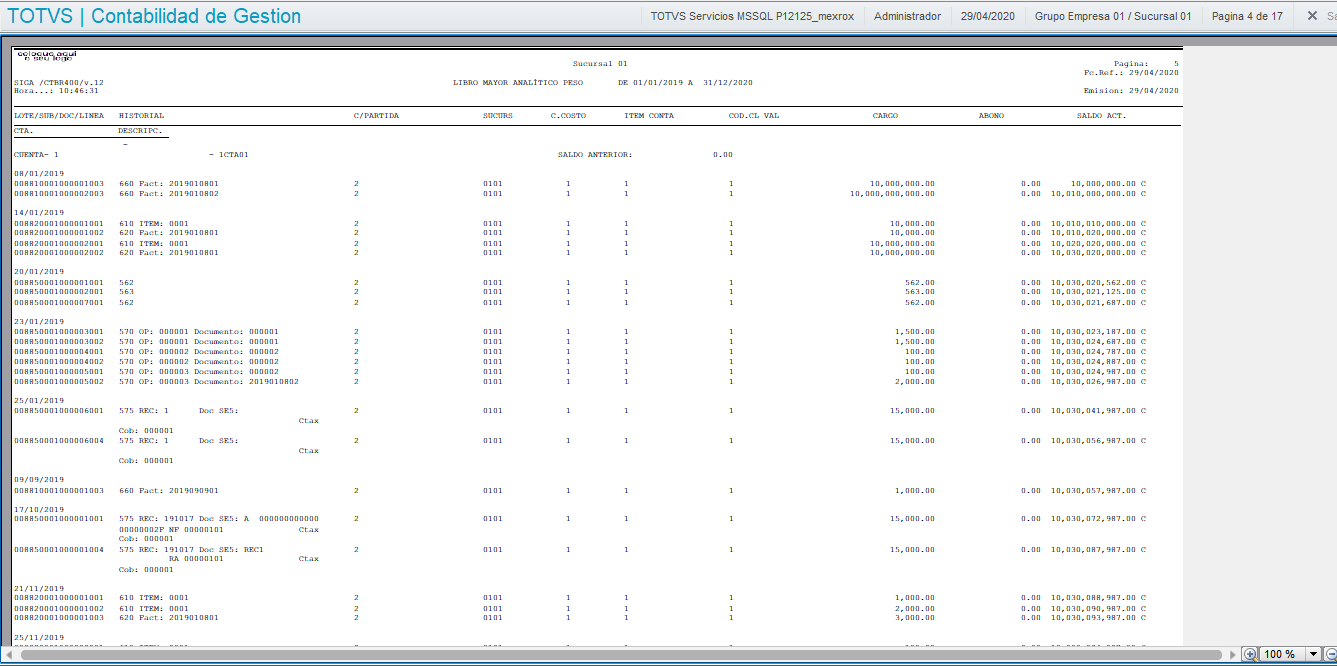Open the 100 % zoom level dropdown arrow
Image resolution: width=1337 pixels, height=666 pixels.
(1314, 654)
